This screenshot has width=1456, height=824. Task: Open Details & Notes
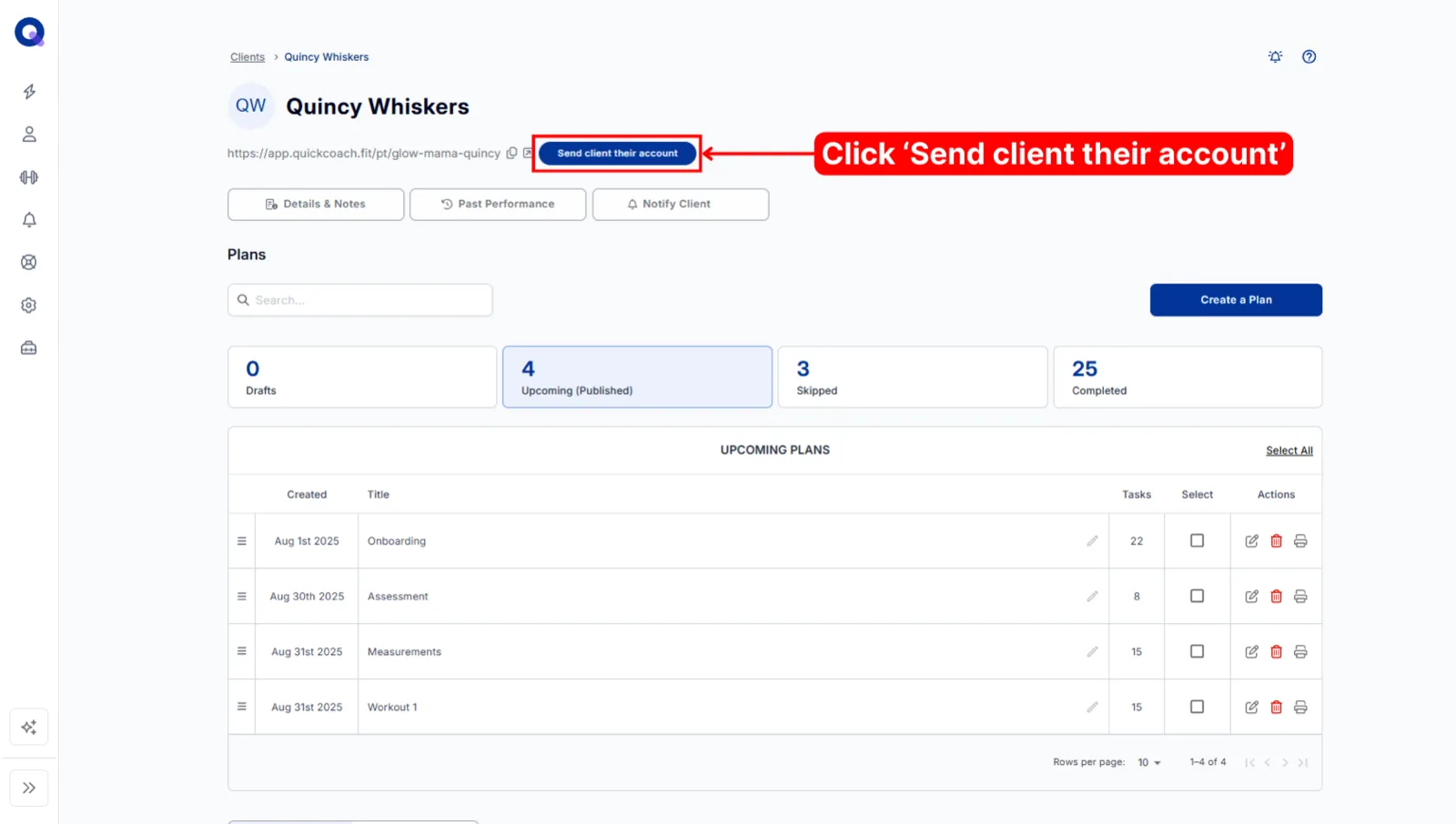point(316,205)
